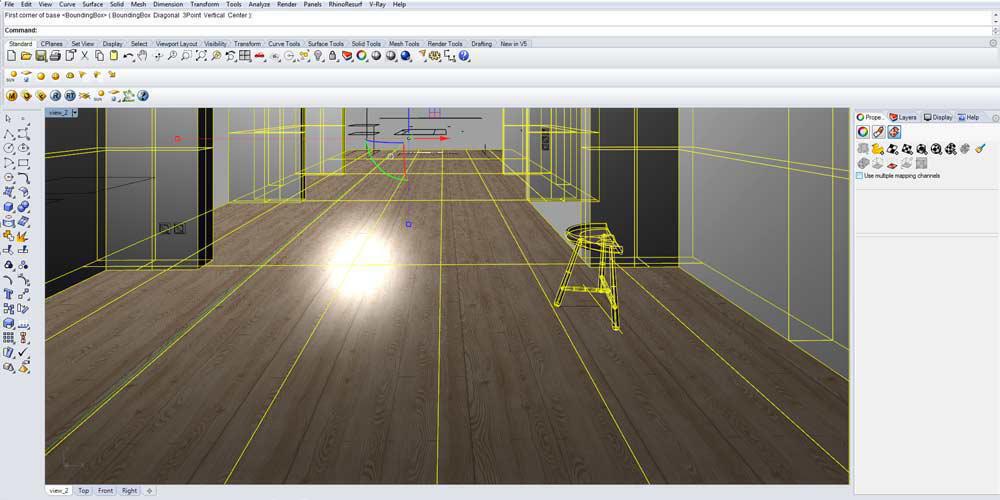Select the Print icon in toolbar

pyautogui.click(x=55, y=56)
